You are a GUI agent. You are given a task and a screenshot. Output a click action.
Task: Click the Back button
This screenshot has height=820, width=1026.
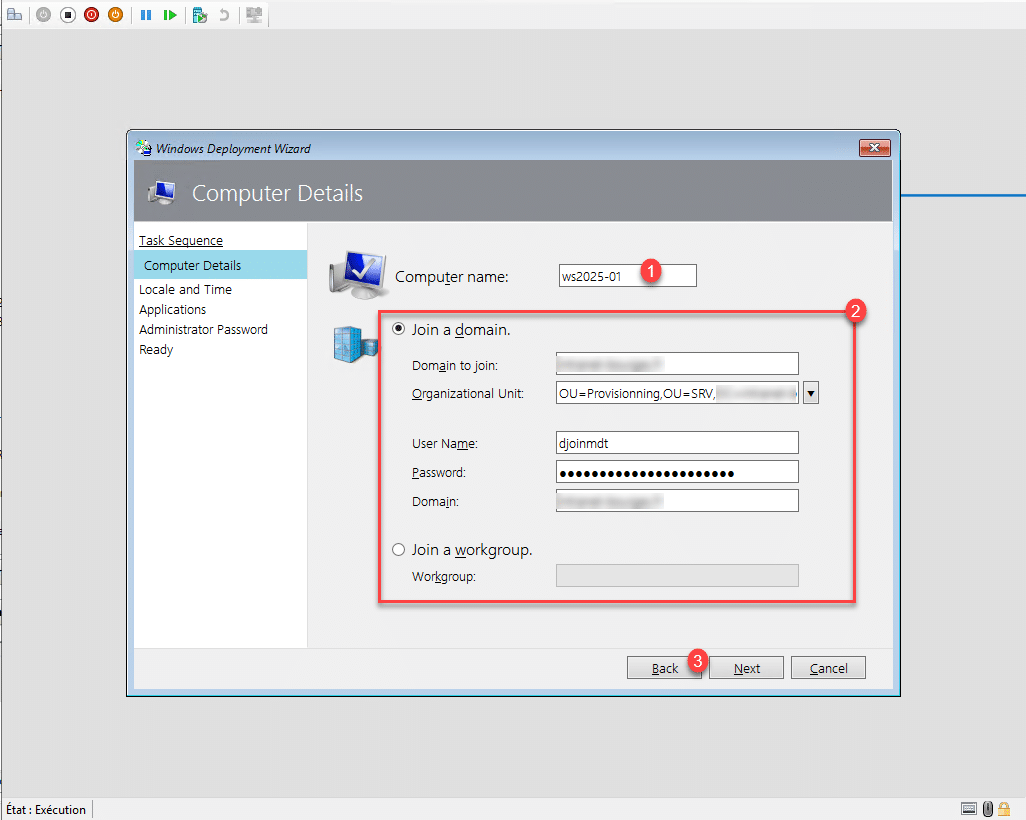click(664, 668)
